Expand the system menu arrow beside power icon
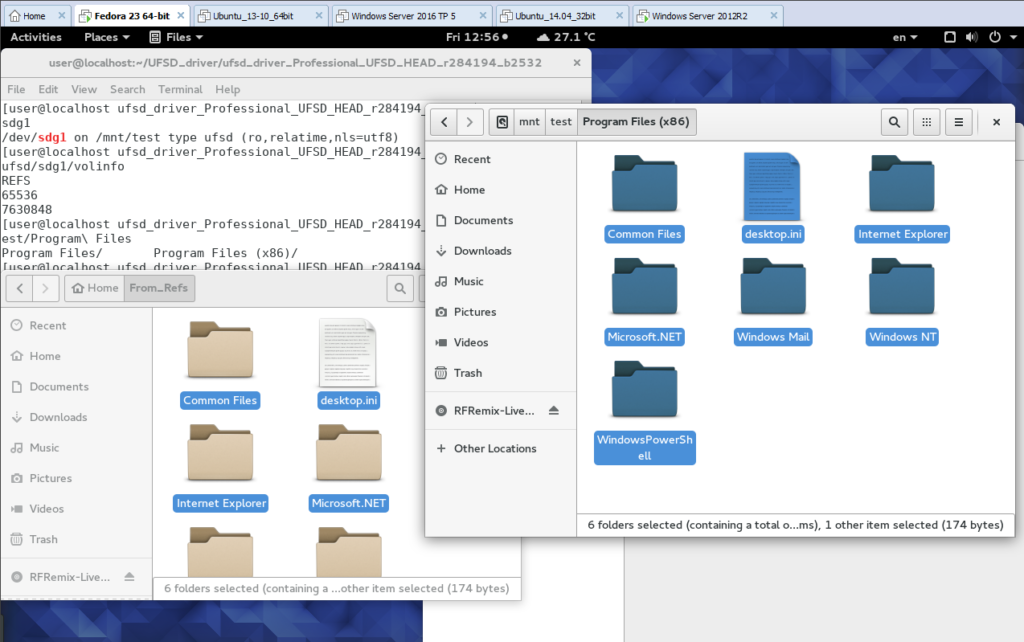Image resolution: width=1024 pixels, height=642 pixels. click(1014, 37)
